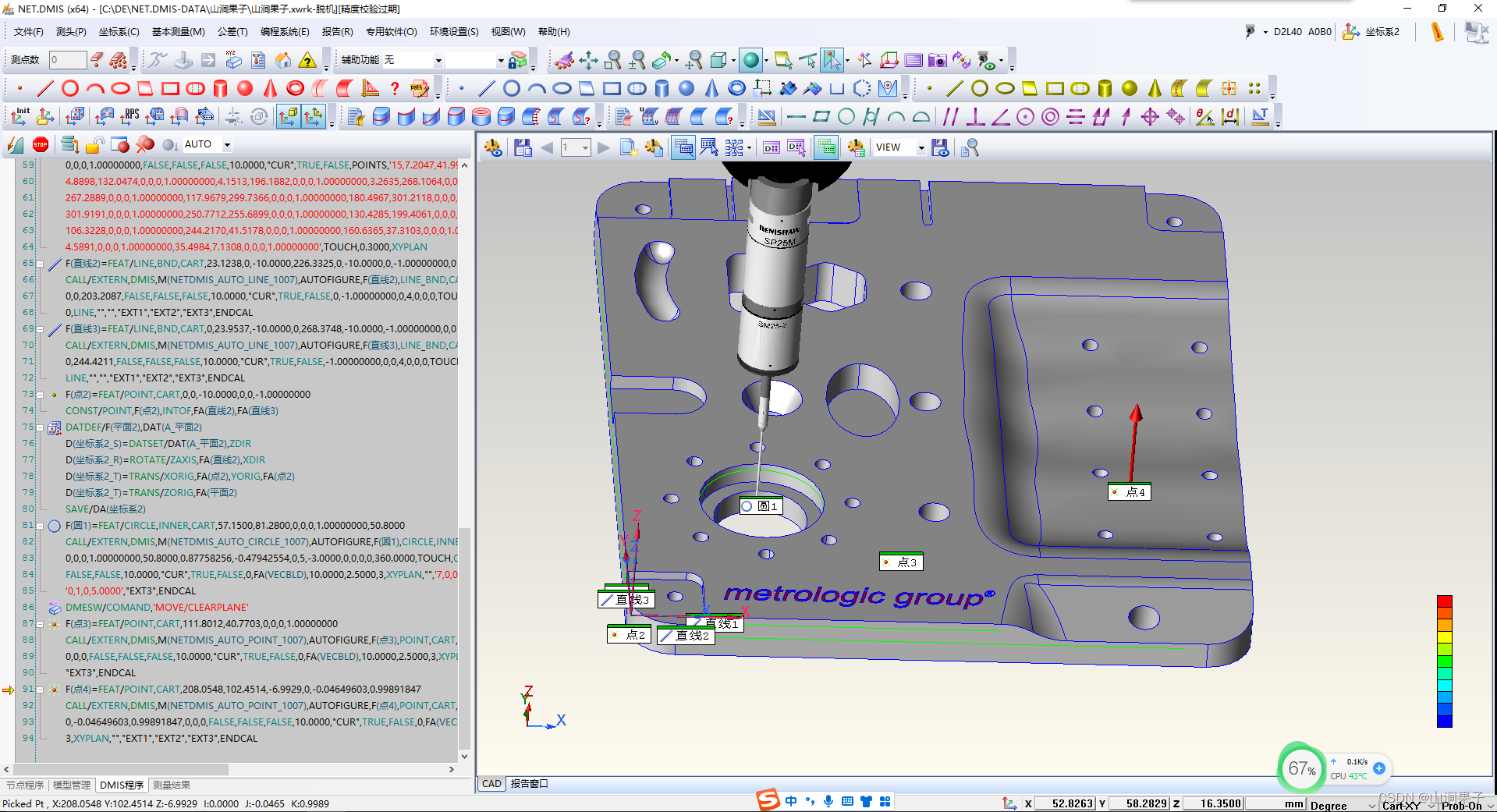Toggle the label window display in CAD toolbar

click(x=684, y=147)
